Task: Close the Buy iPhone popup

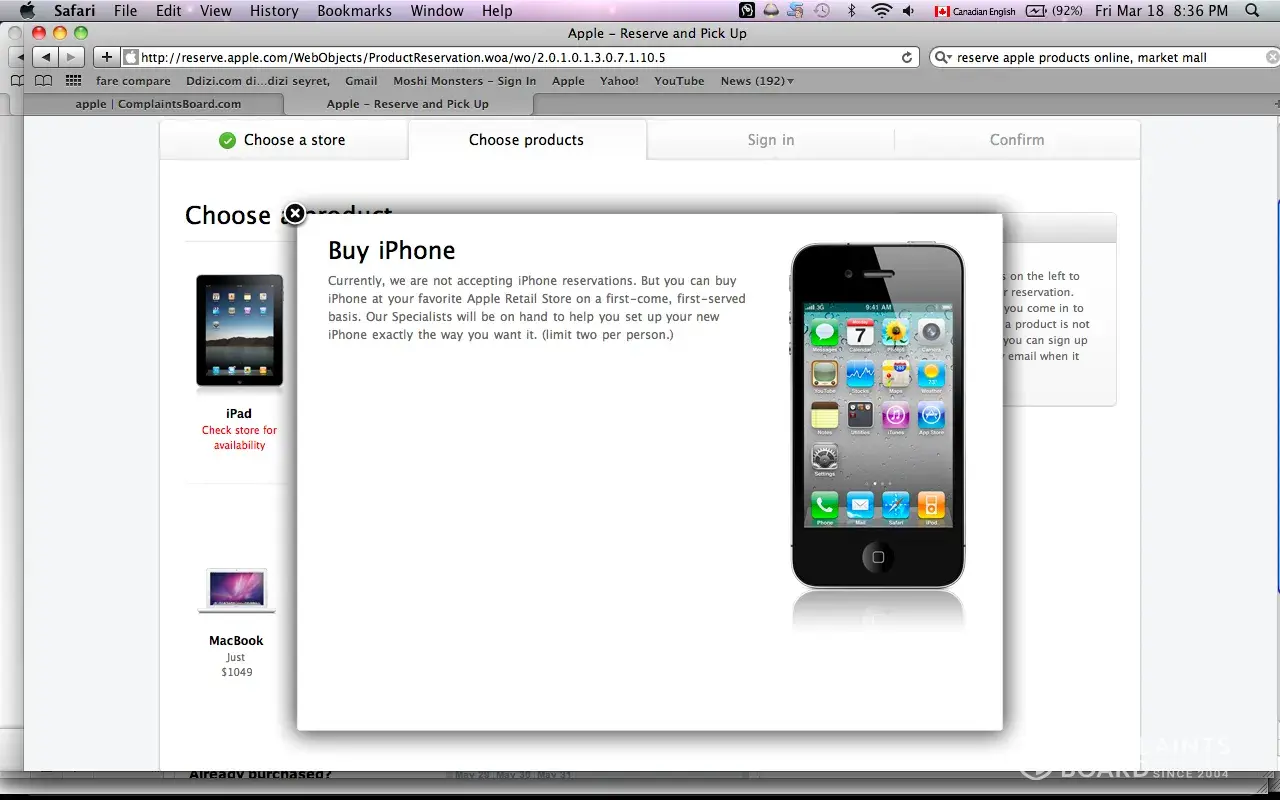Action: pos(295,214)
